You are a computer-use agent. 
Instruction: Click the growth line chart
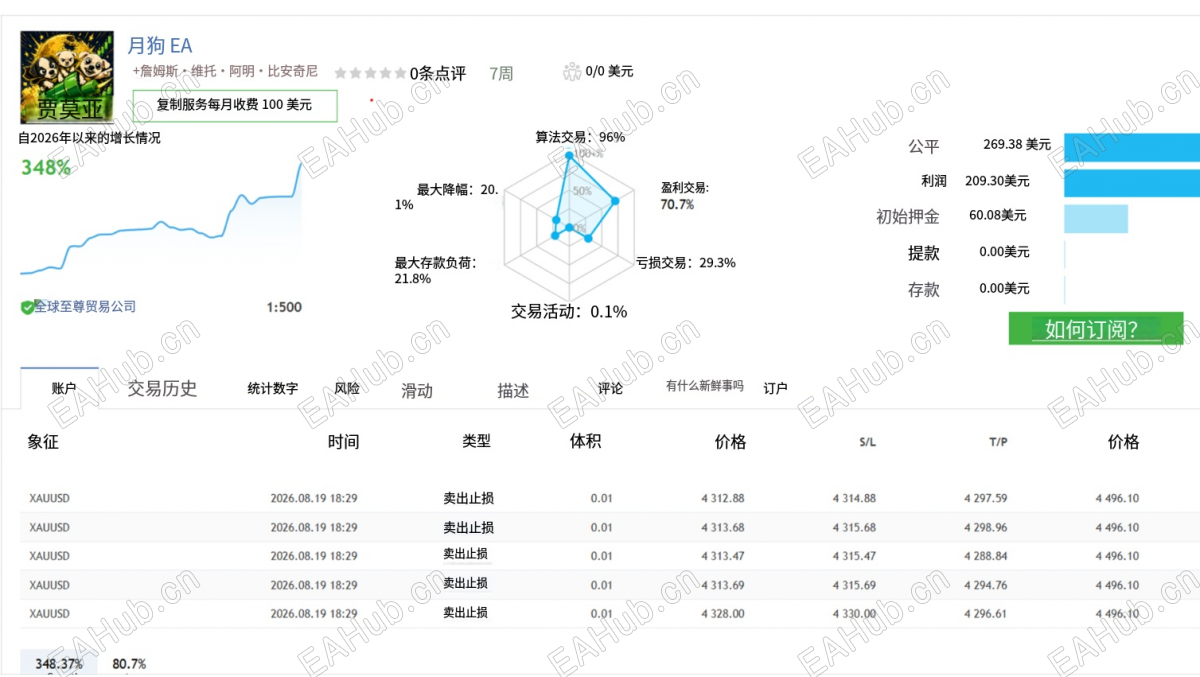coord(161,218)
